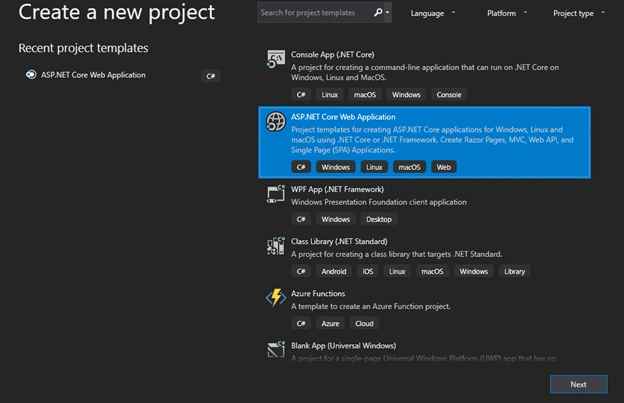624x403 pixels.
Task: Click Windows tag under WPF App
Action: (x=335, y=219)
